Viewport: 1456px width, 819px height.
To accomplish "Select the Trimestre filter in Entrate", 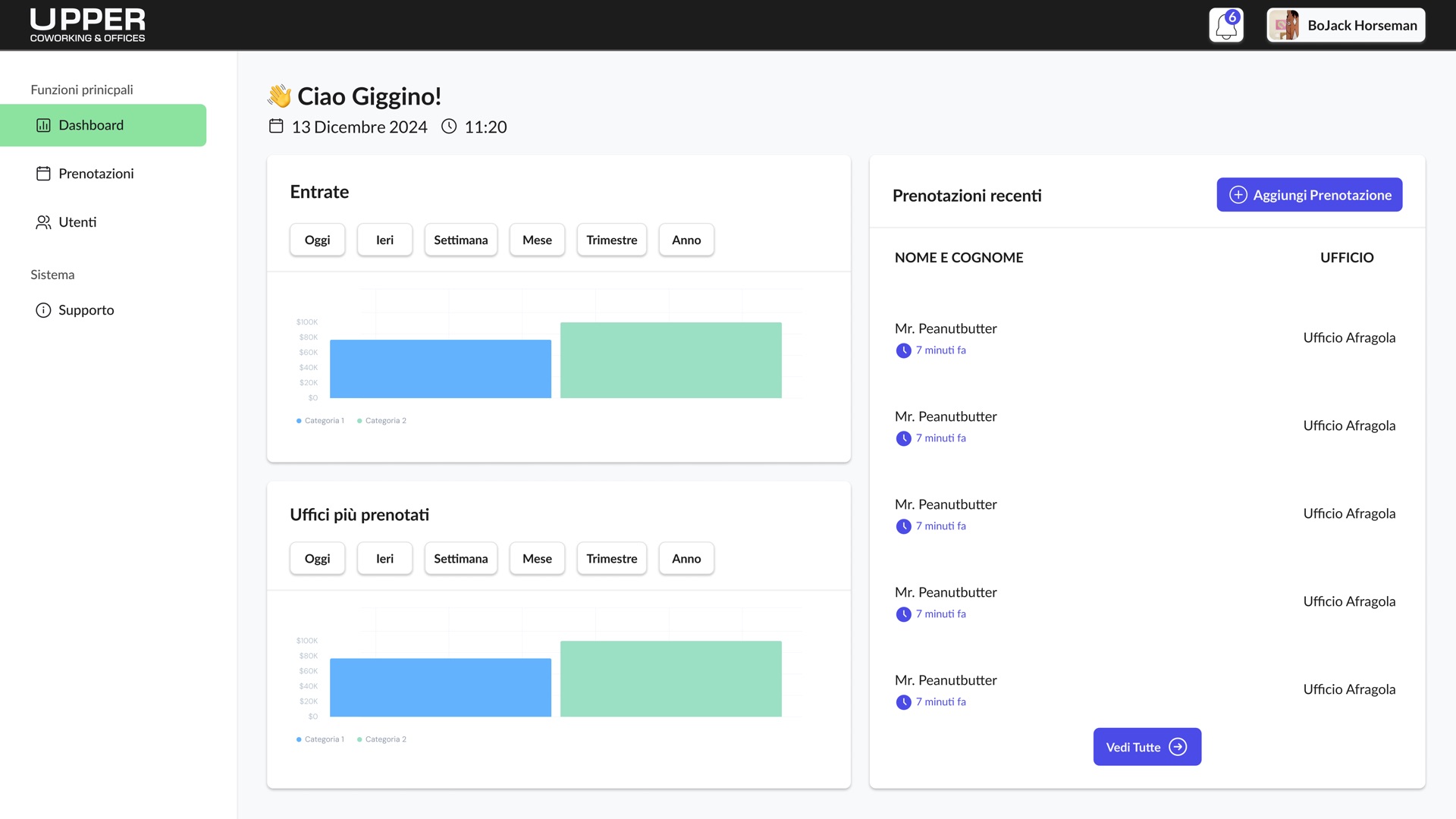I will 611,240.
